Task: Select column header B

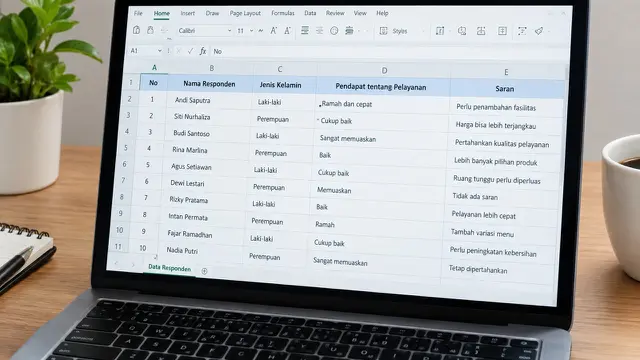Action: (211, 68)
